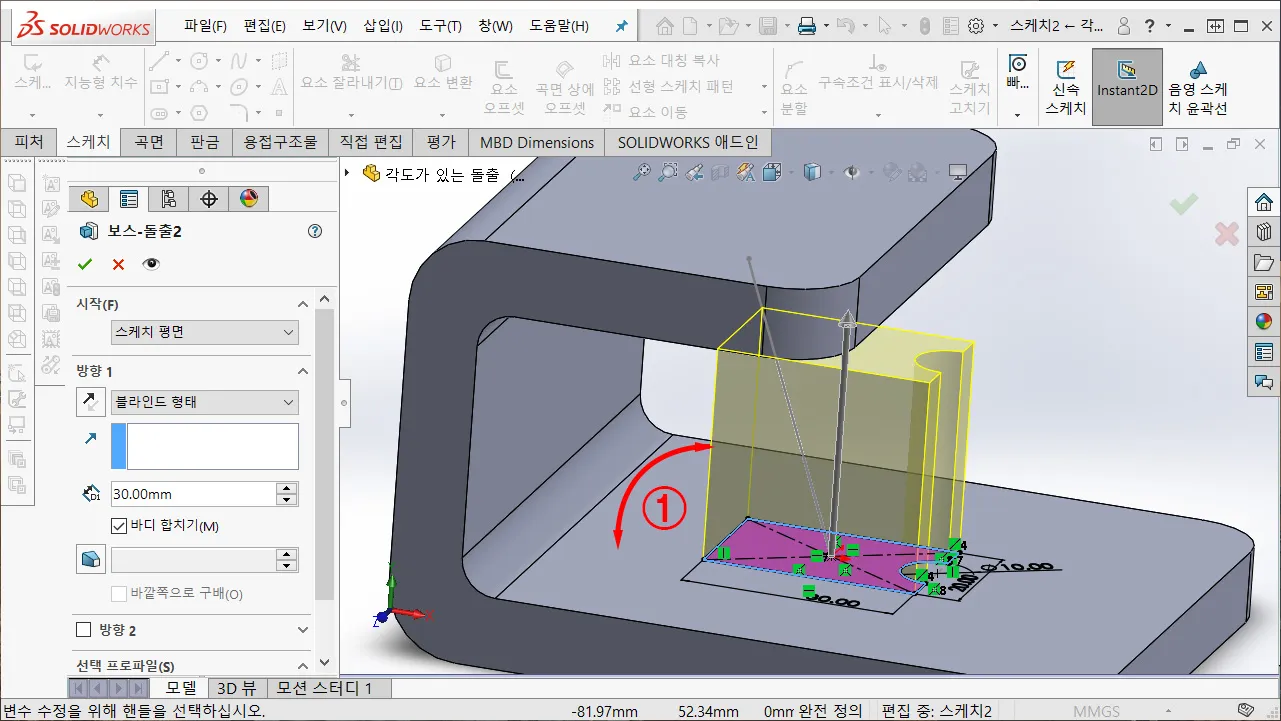Toggle the detailed preview eye icon

(151, 264)
